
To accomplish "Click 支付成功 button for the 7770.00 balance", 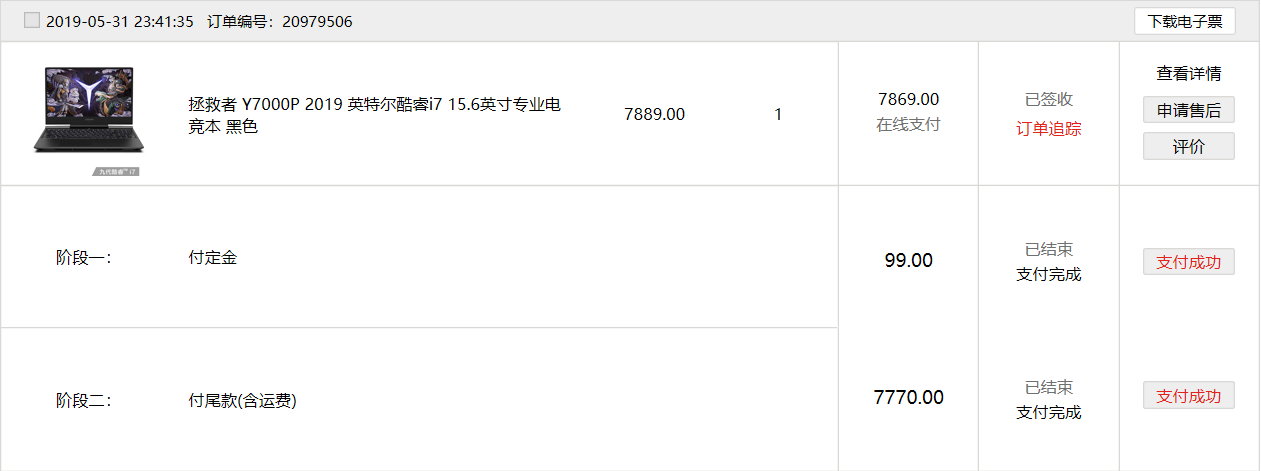I will point(1189,395).
